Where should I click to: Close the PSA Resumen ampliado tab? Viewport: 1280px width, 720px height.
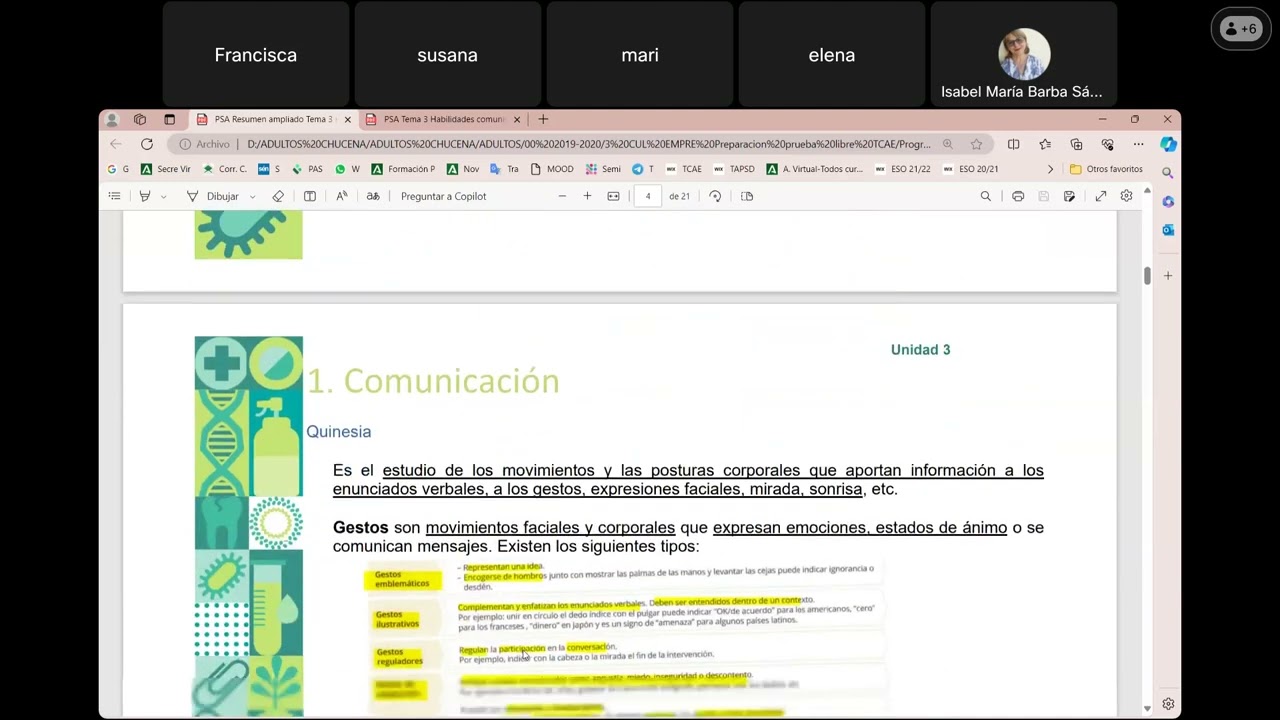click(347, 119)
